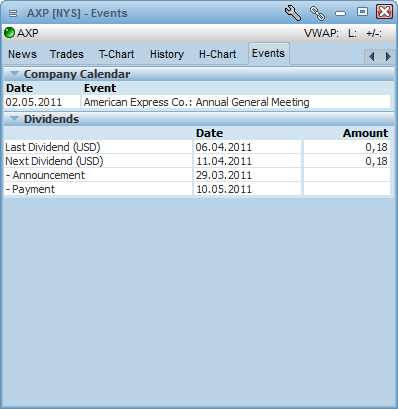Collapse the Dividends section
Image resolution: width=398 pixels, height=409 pixels.
(x=14, y=119)
